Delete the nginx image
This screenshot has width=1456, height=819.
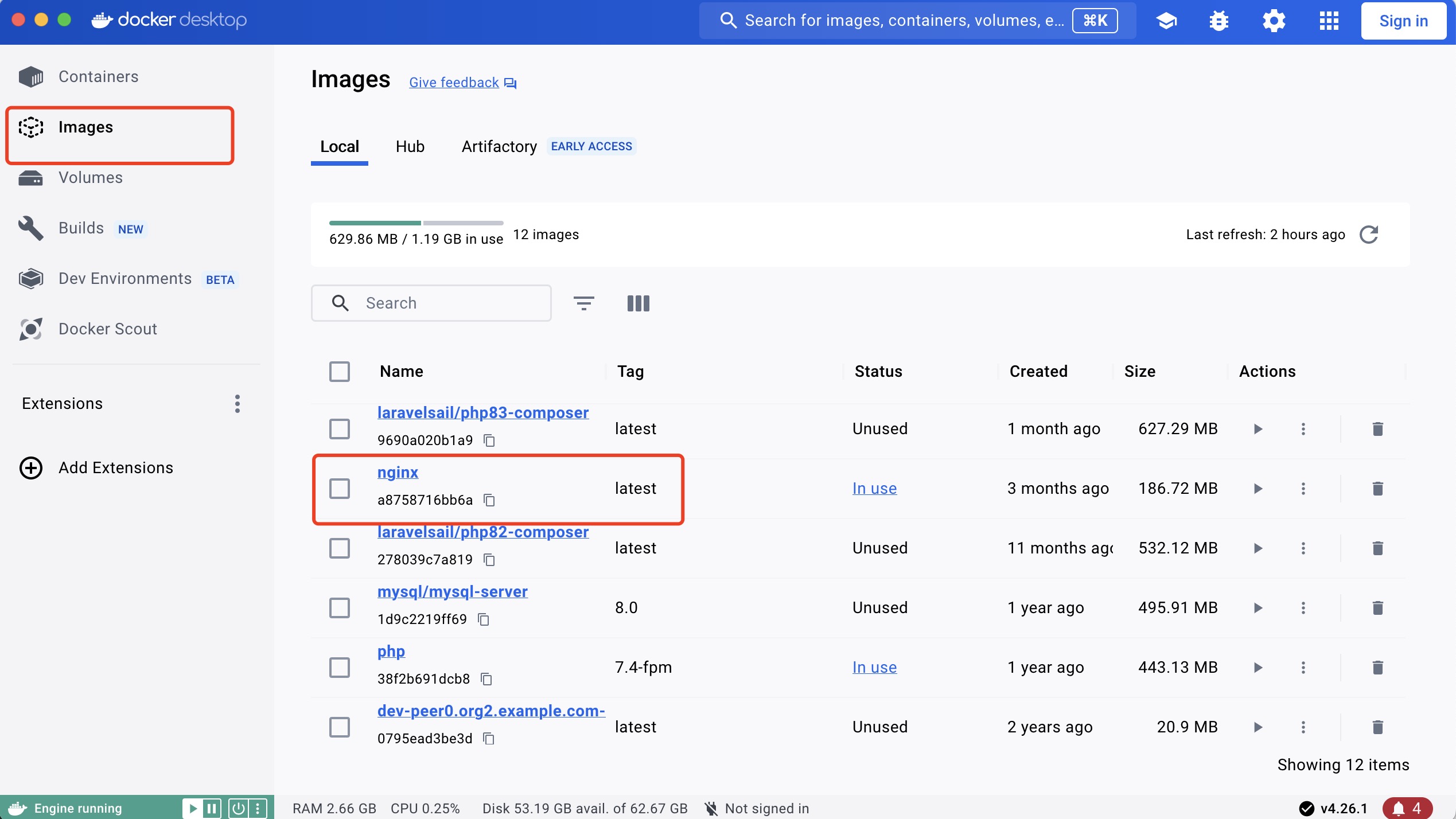click(1377, 489)
